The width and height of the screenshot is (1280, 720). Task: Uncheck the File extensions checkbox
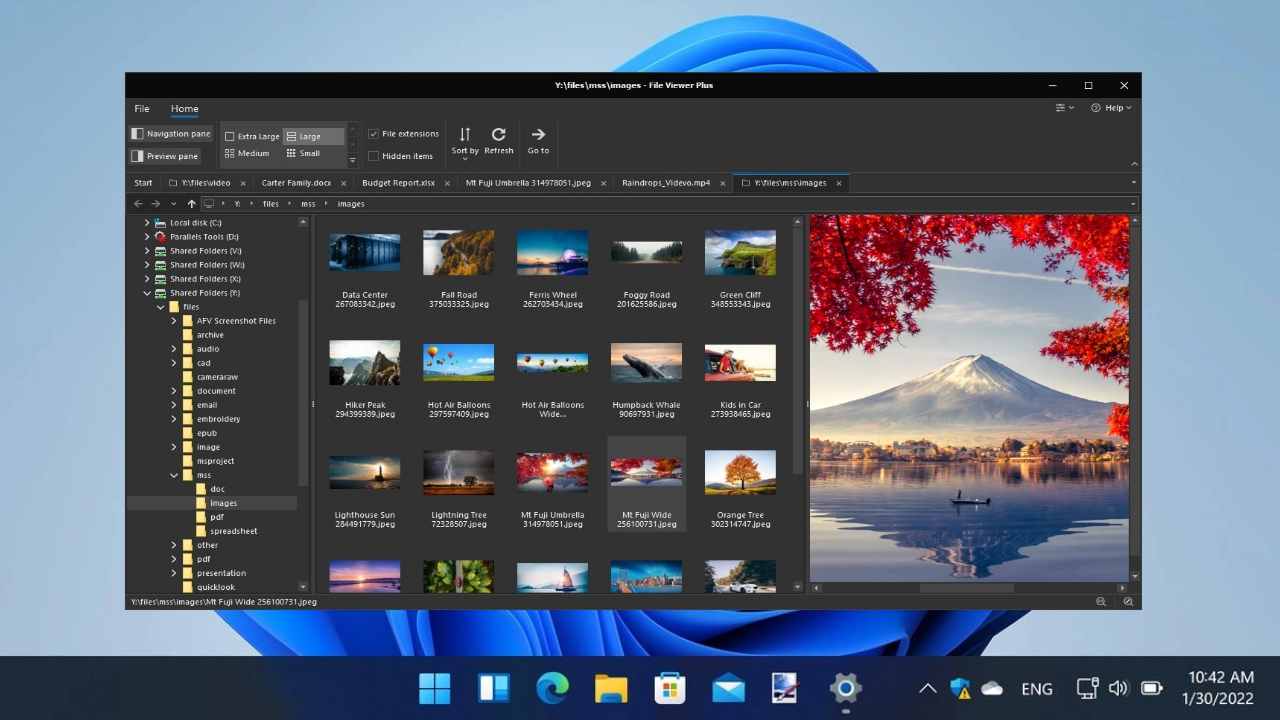tap(373, 134)
